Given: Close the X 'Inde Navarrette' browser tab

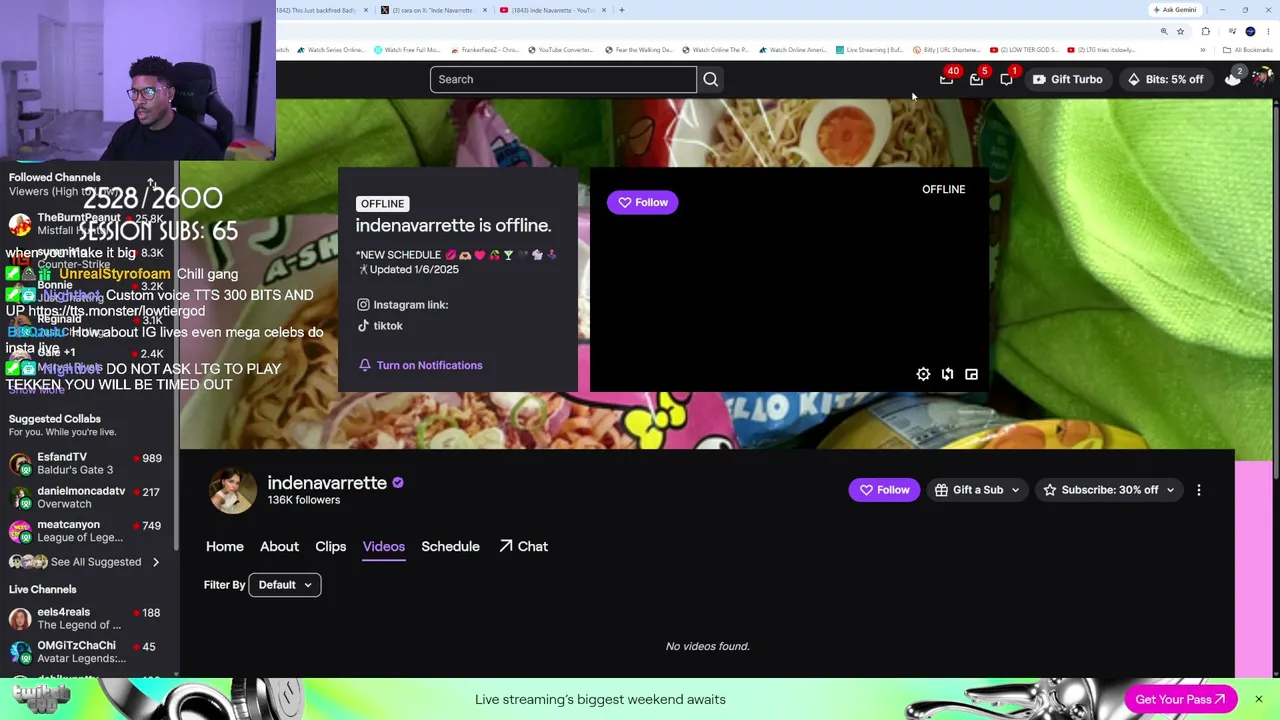Looking at the screenshot, I should (x=485, y=10).
